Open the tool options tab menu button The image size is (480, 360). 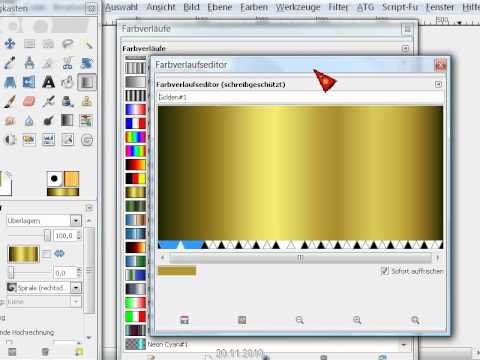click(89, 208)
